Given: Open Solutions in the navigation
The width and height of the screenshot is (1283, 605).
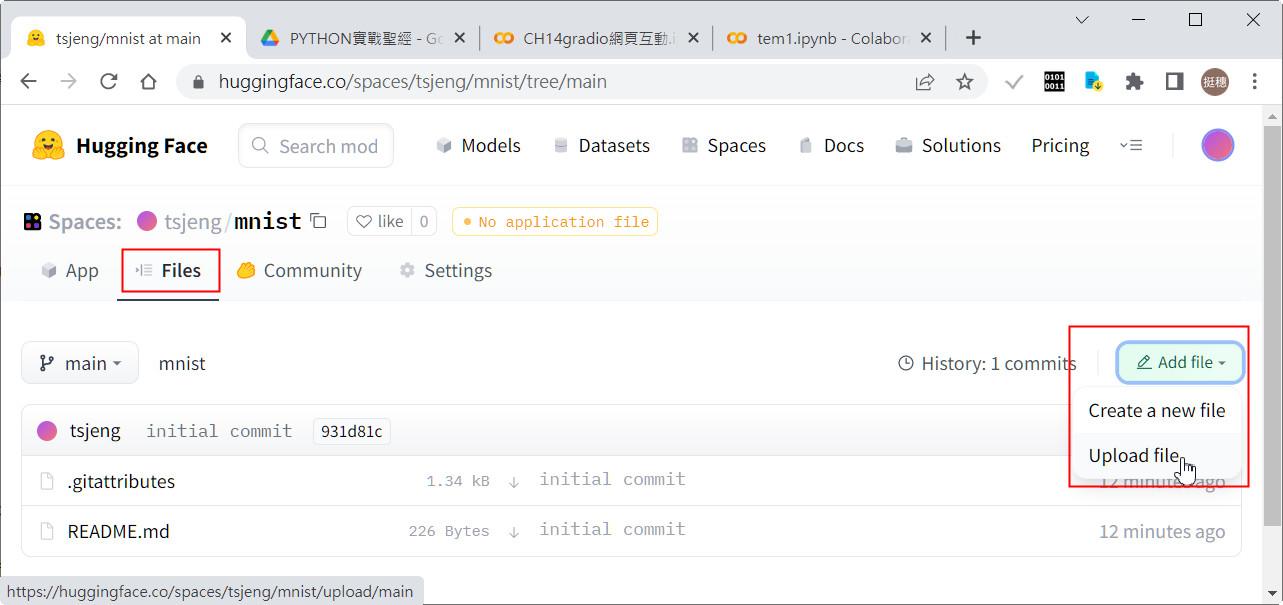Looking at the screenshot, I should coord(948,145).
